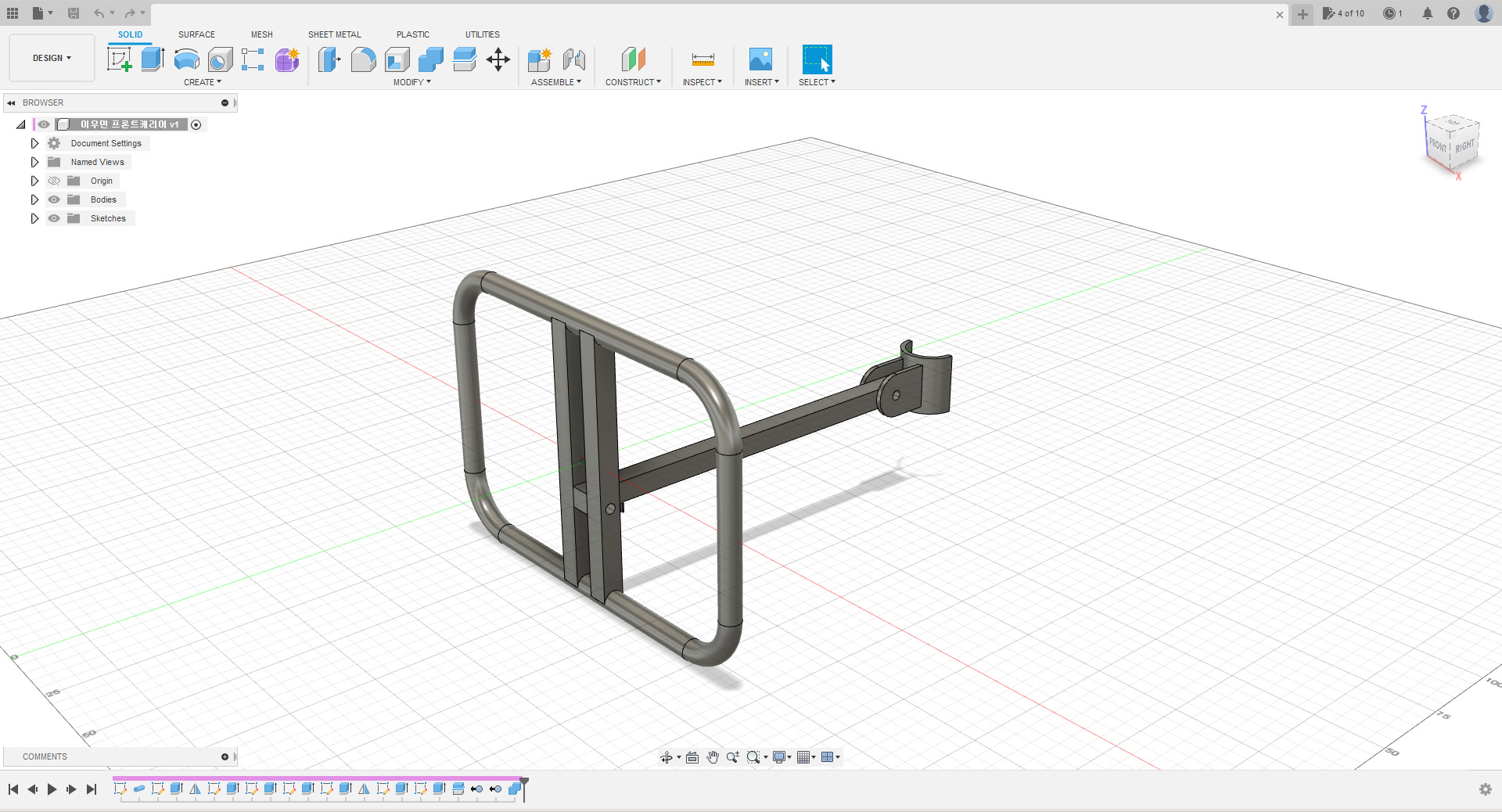Select the Create Sketch tool
This screenshot has width=1502, height=812.
click(120, 59)
